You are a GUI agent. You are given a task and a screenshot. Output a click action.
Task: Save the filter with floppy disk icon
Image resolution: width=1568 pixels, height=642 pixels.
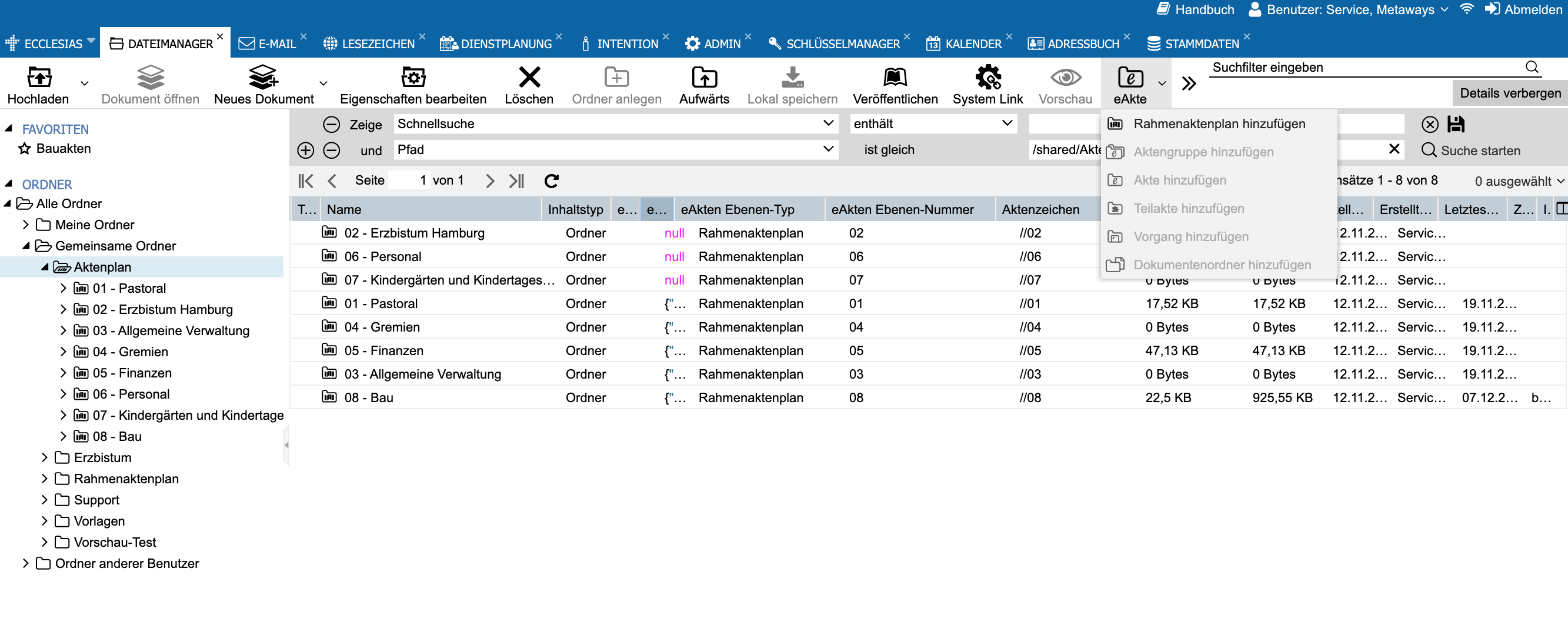click(1456, 124)
